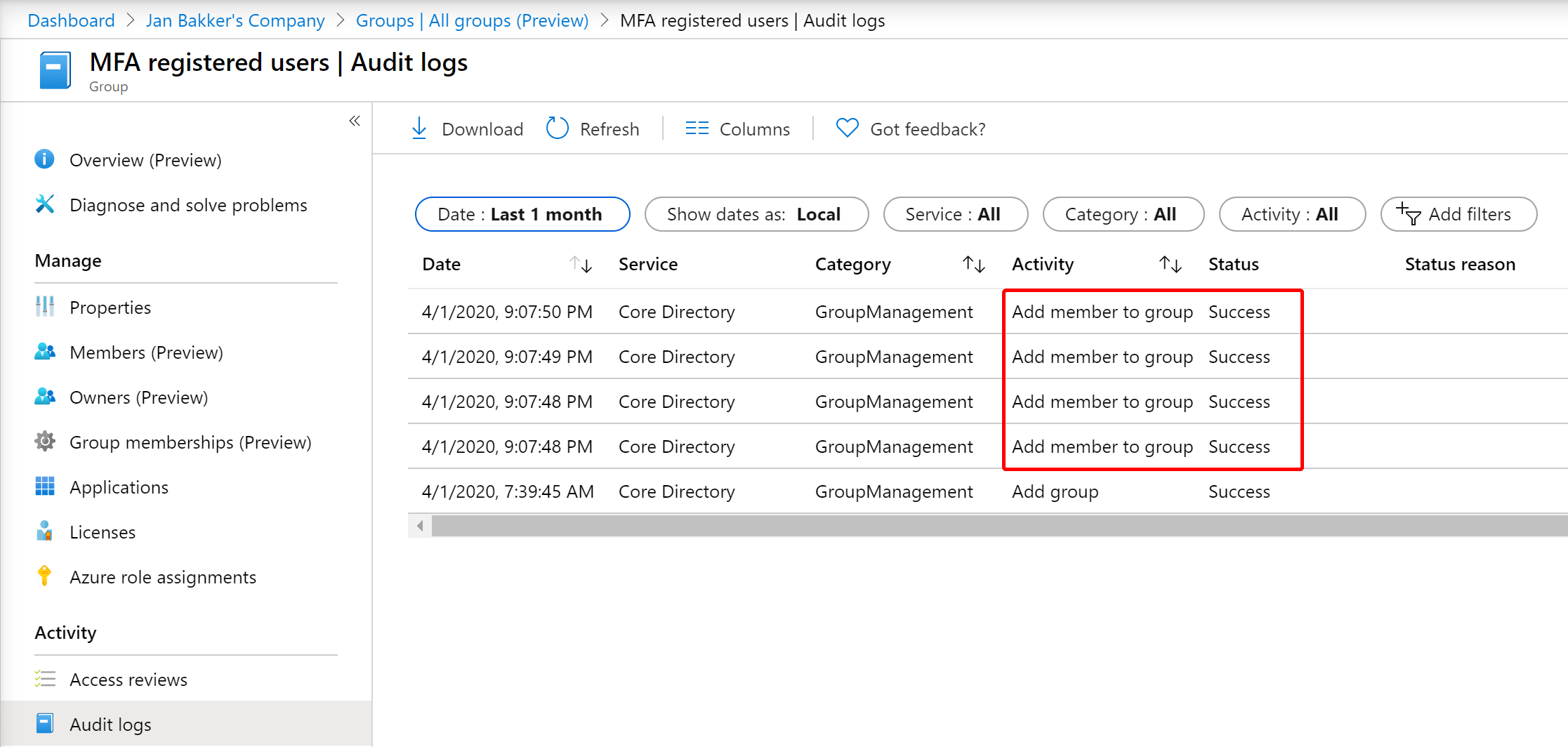Click the Refresh circular arrow icon

(558, 128)
